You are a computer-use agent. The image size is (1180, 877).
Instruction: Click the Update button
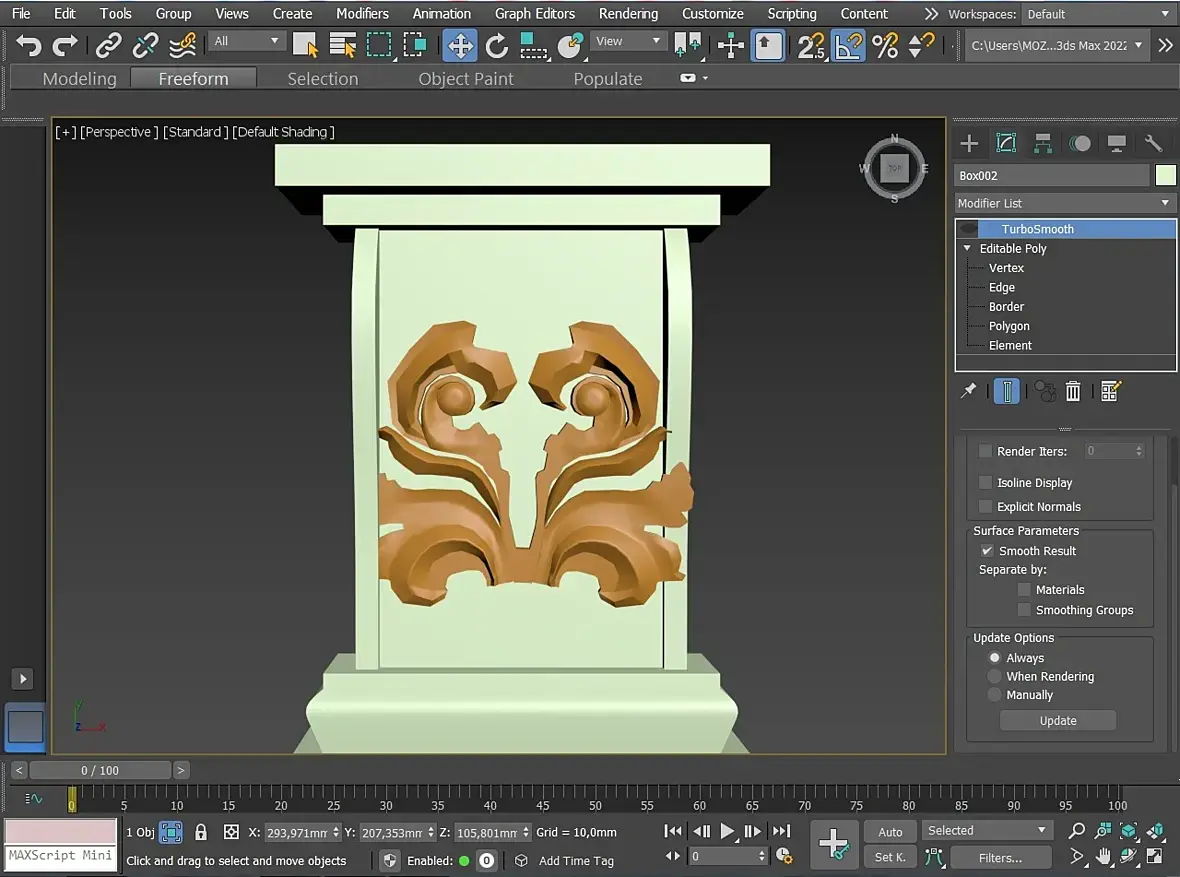tap(1057, 721)
